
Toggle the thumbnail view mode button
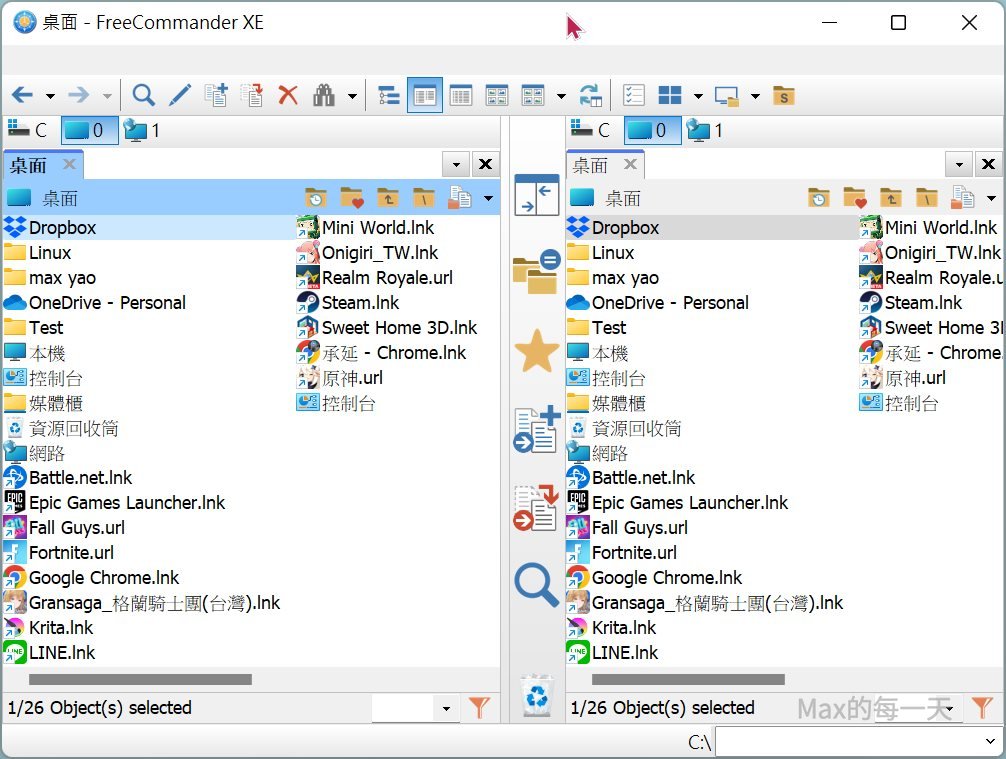point(497,95)
